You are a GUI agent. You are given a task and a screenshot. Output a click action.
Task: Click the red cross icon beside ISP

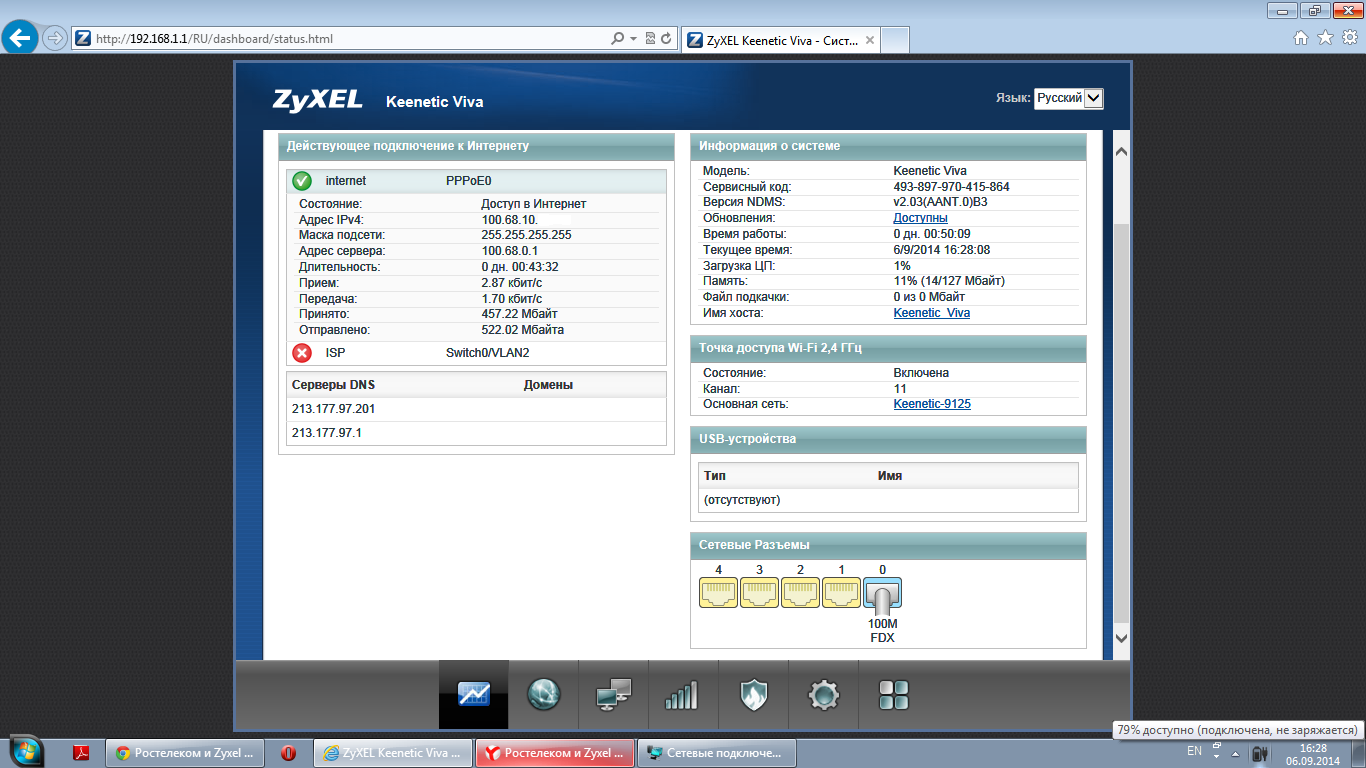click(x=302, y=353)
